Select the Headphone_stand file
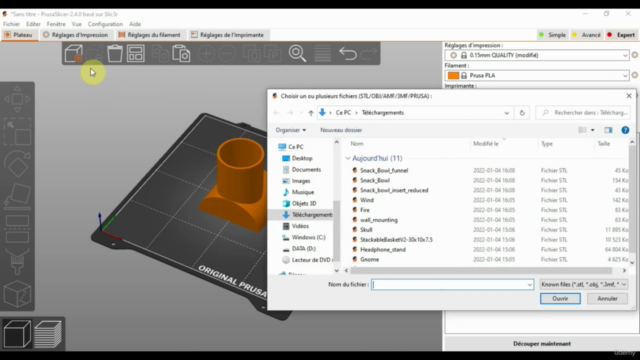This screenshot has width=640, height=360. coord(382,249)
